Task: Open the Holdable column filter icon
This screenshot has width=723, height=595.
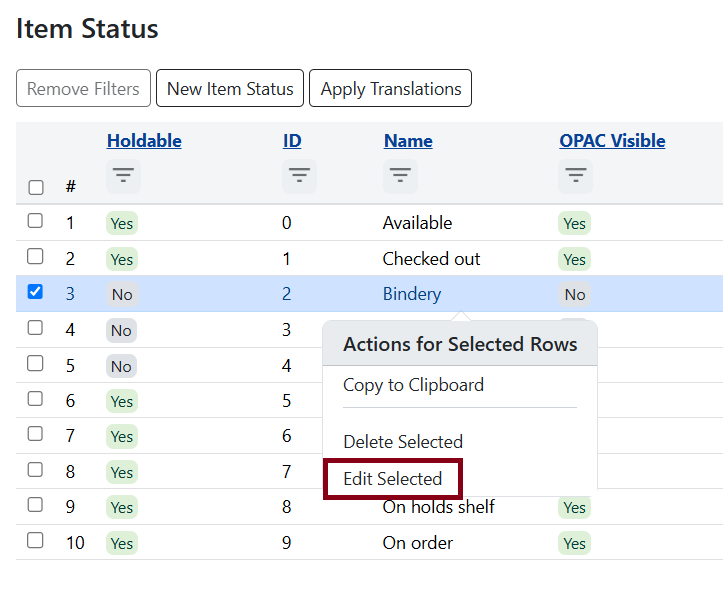Action: (123, 176)
